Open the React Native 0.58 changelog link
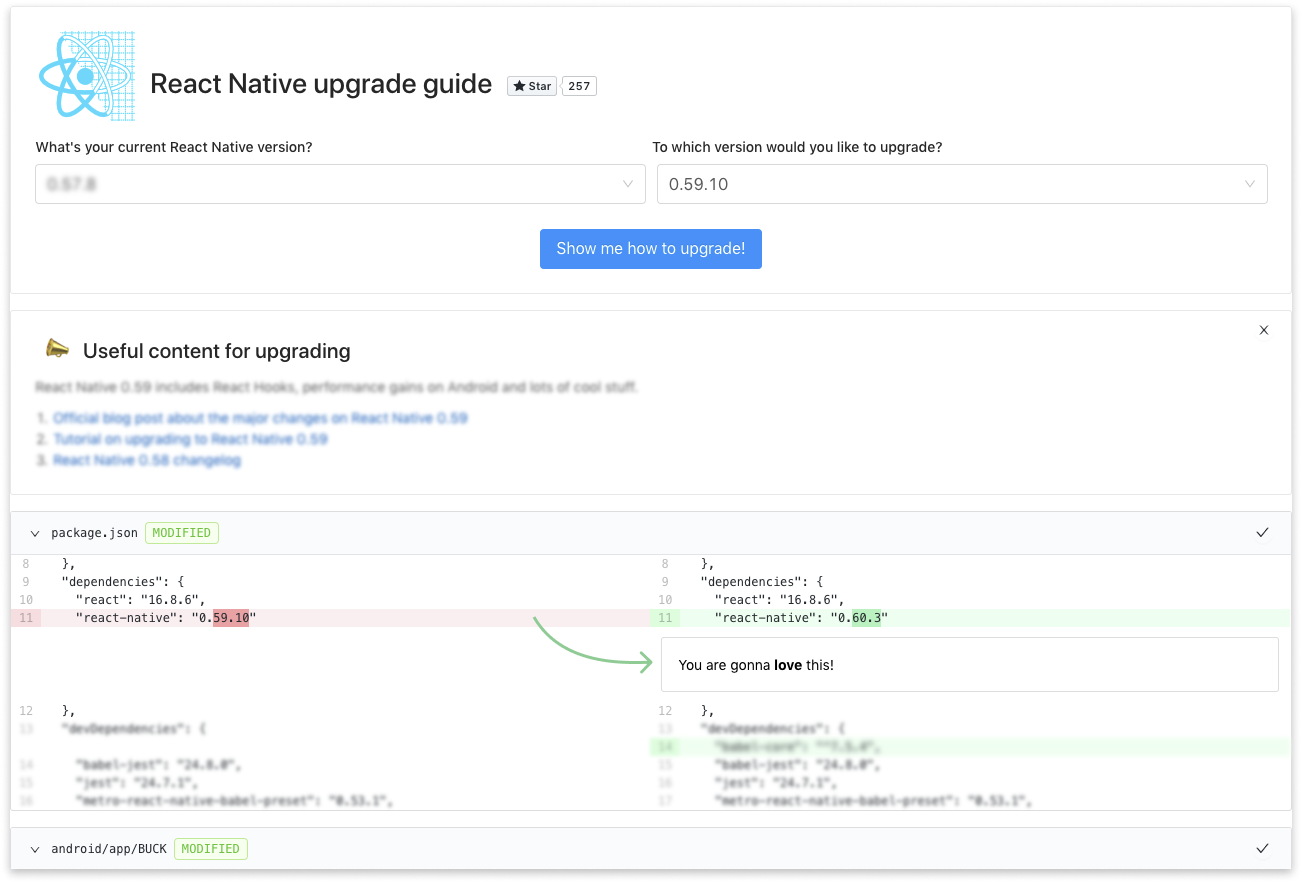This screenshot has height=883, width=1302. [147, 460]
